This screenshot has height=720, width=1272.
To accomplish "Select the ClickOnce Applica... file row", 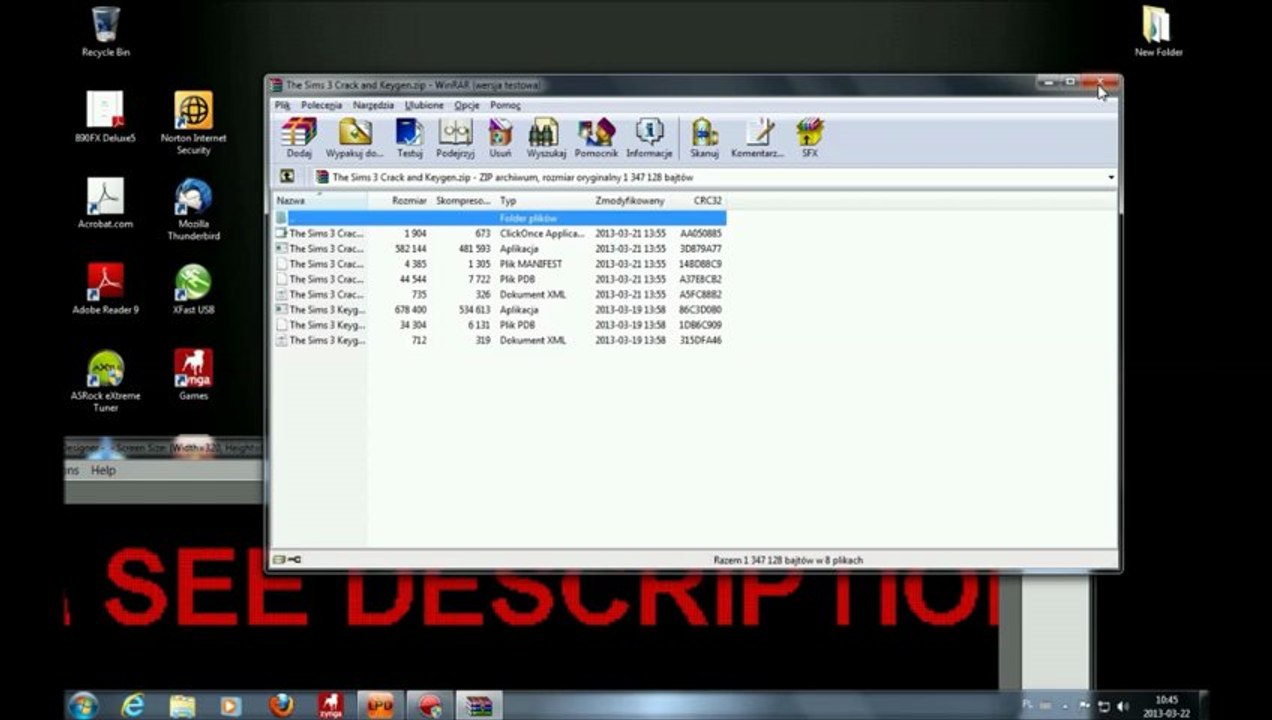I will click(x=499, y=233).
